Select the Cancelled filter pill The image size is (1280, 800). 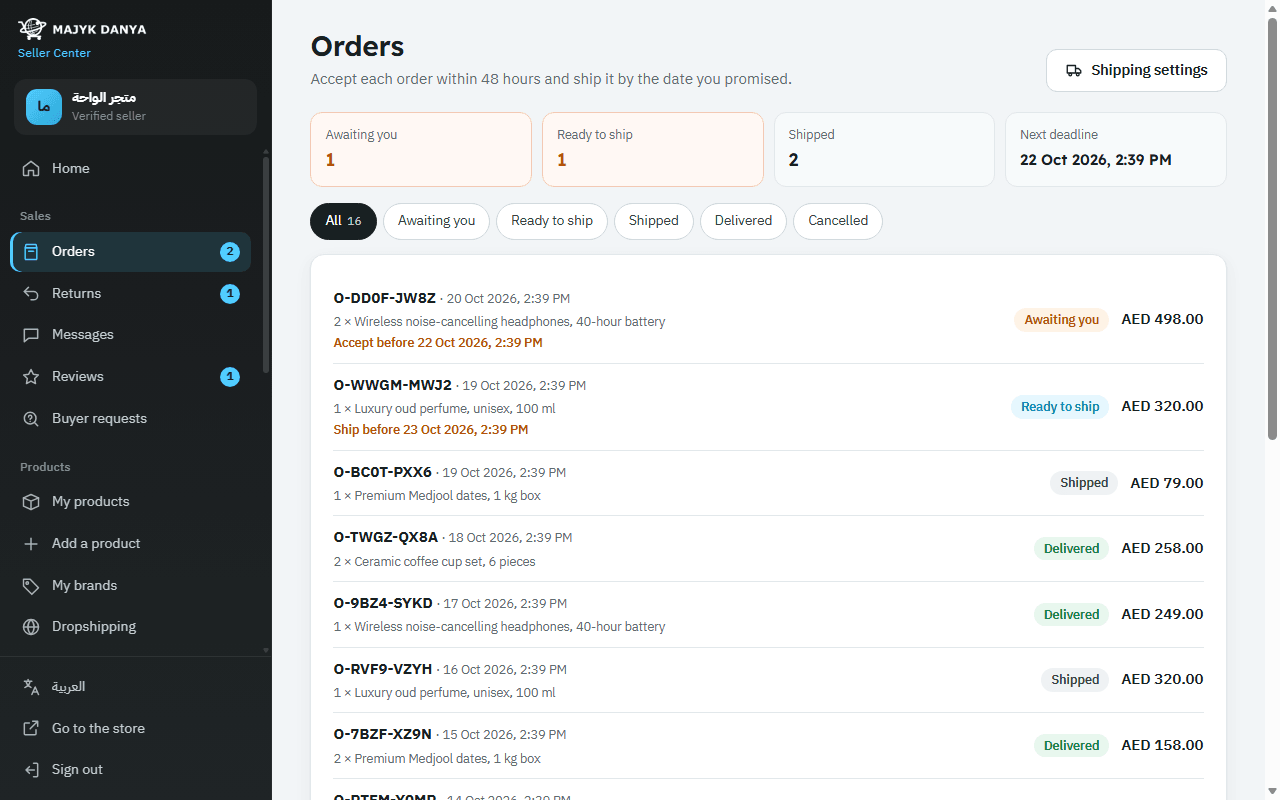click(838, 221)
